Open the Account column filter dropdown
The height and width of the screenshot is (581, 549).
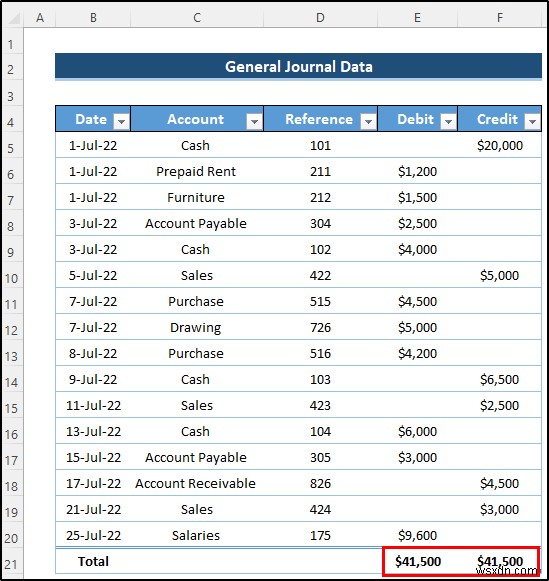tap(254, 121)
